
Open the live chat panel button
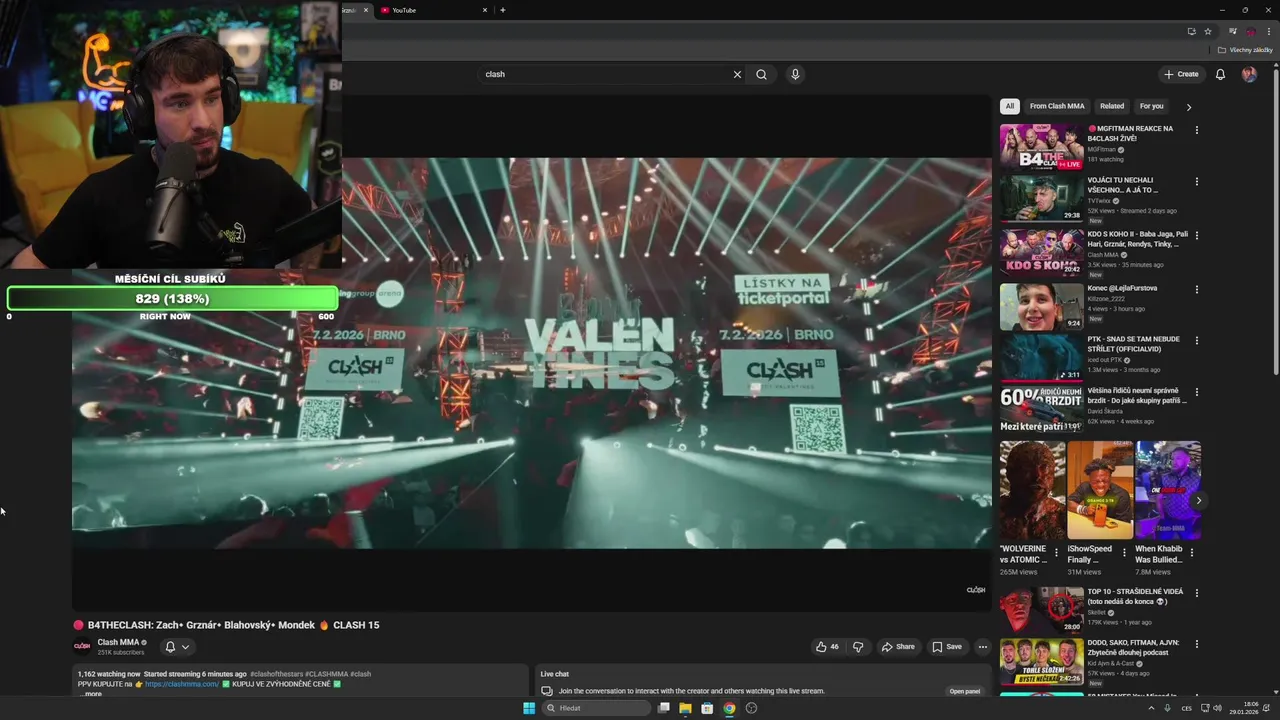(965, 691)
